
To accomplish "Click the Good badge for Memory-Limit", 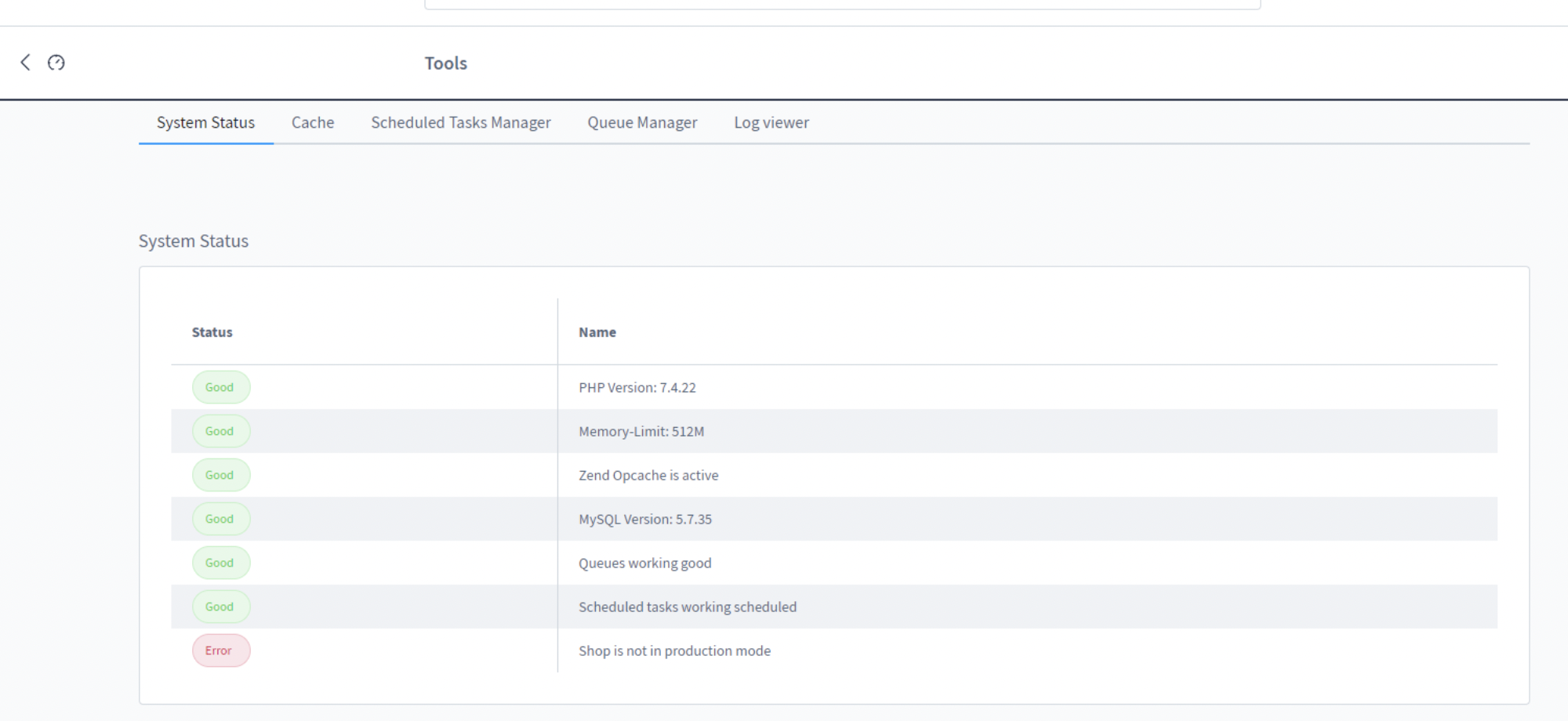I will click(x=221, y=431).
